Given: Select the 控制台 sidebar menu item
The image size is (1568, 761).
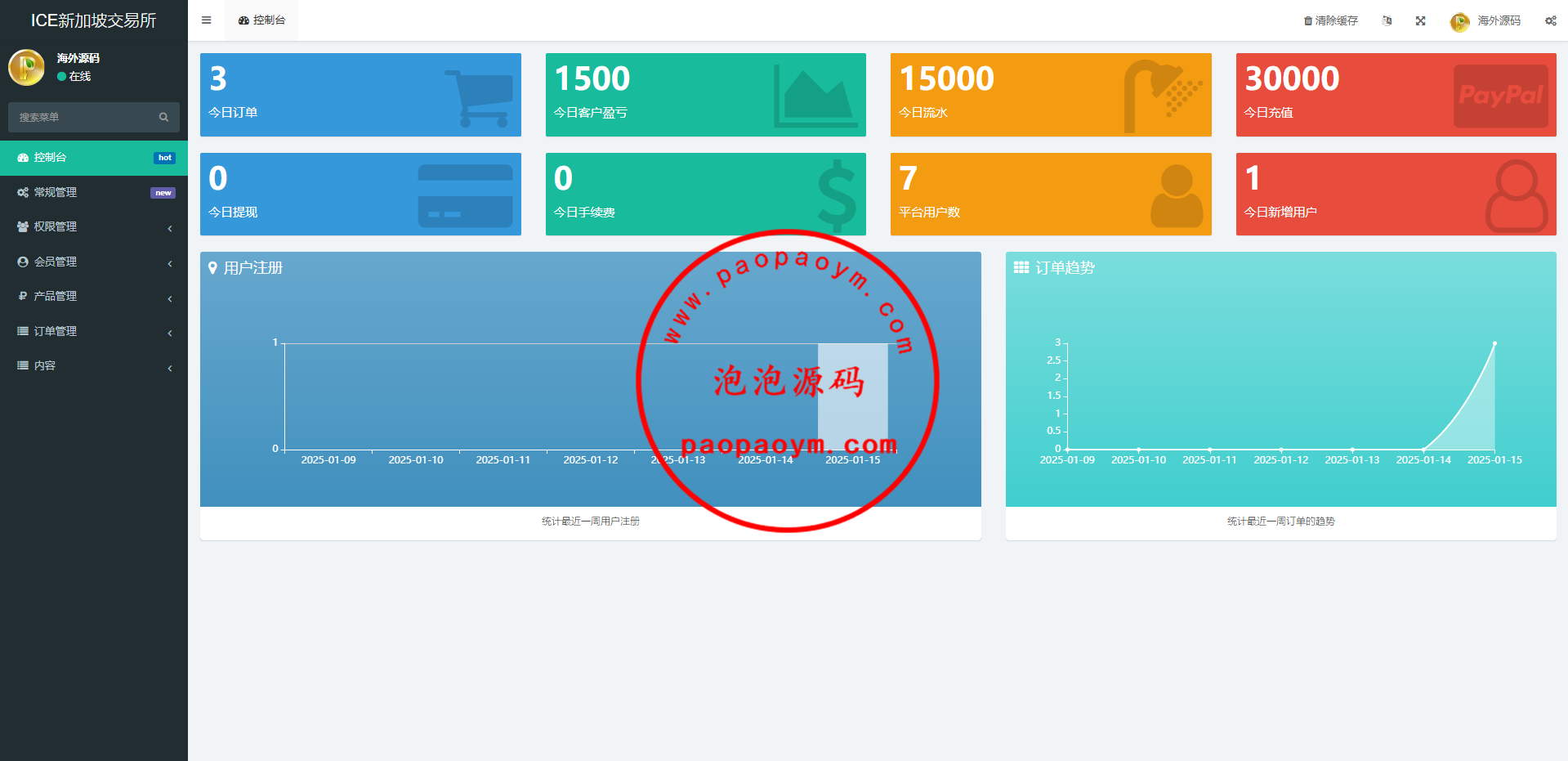Looking at the screenshot, I should [94, 158].
